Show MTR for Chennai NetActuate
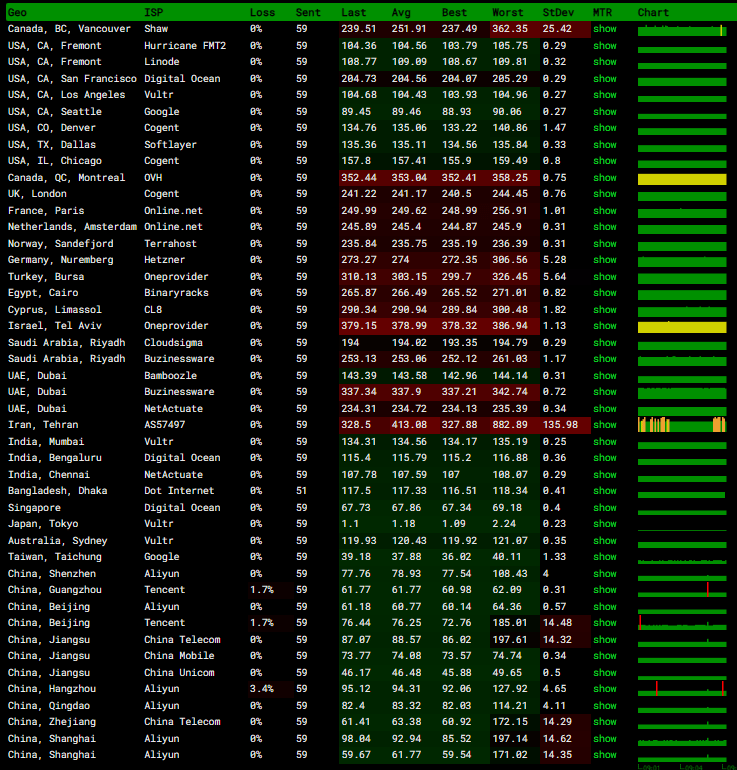 pos(604,475)
